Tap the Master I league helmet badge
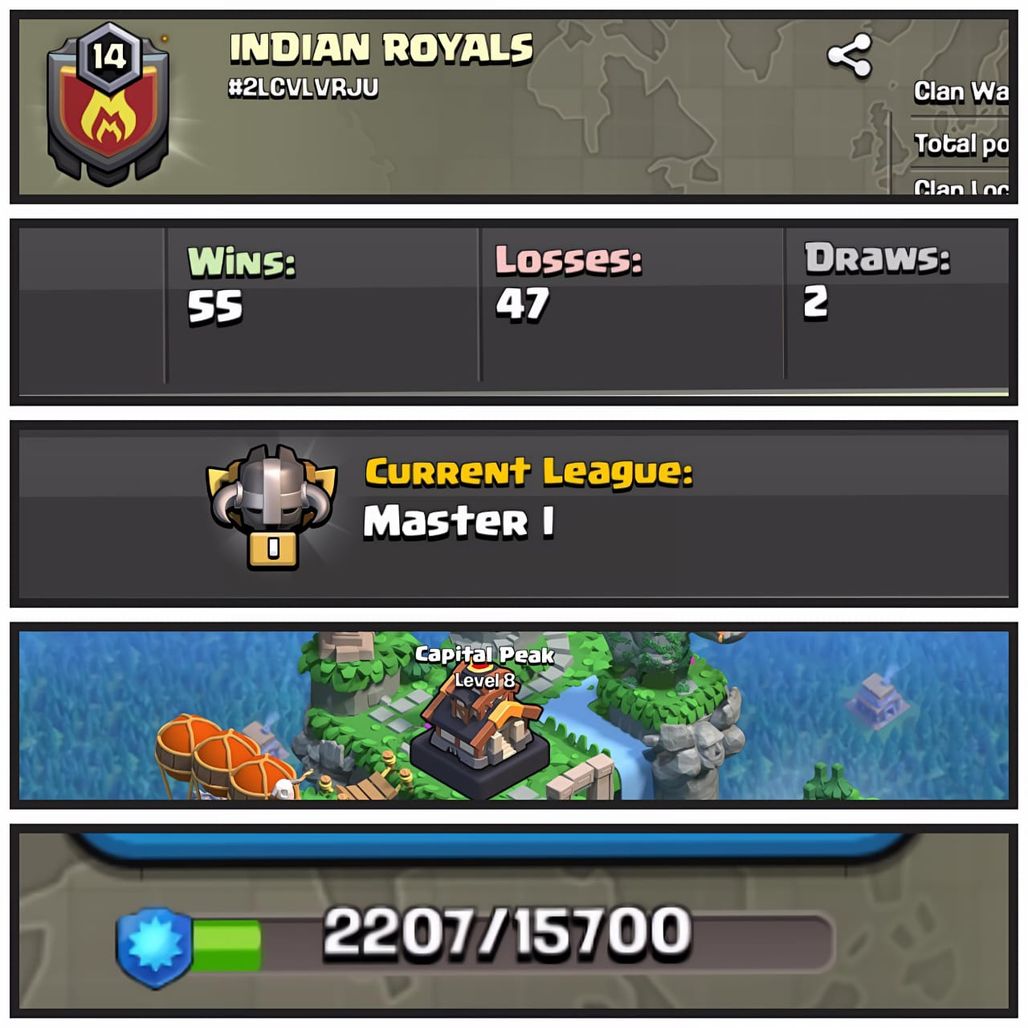The width and height of the screenshot is (1028, 1028). pos(271,505)
